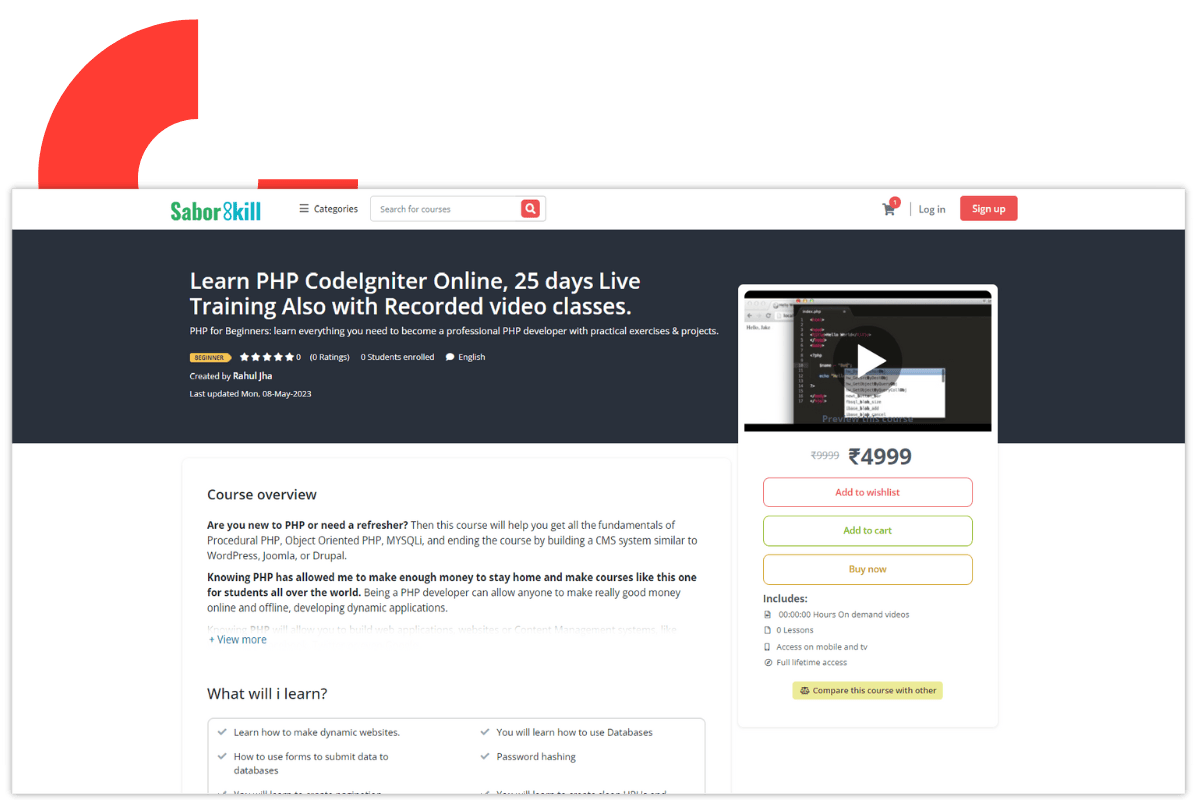Compare this course with other
Image resolution: width=1200 pixels, height=800 pixels.
tap(867, 691)
